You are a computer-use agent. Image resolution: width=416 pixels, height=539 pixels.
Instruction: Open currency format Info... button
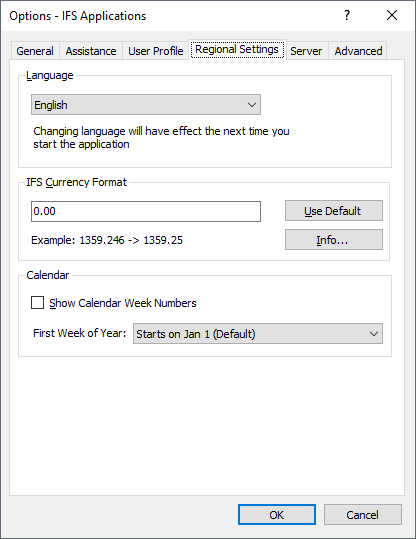(333, 240)
